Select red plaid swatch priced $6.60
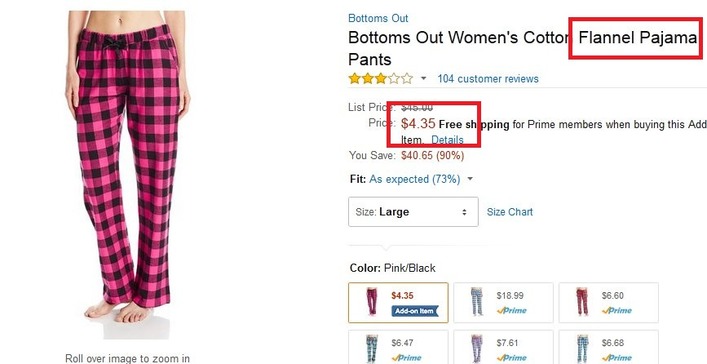Image resolution: width=707 pixels, height=364 pixels. pos(609,303)
